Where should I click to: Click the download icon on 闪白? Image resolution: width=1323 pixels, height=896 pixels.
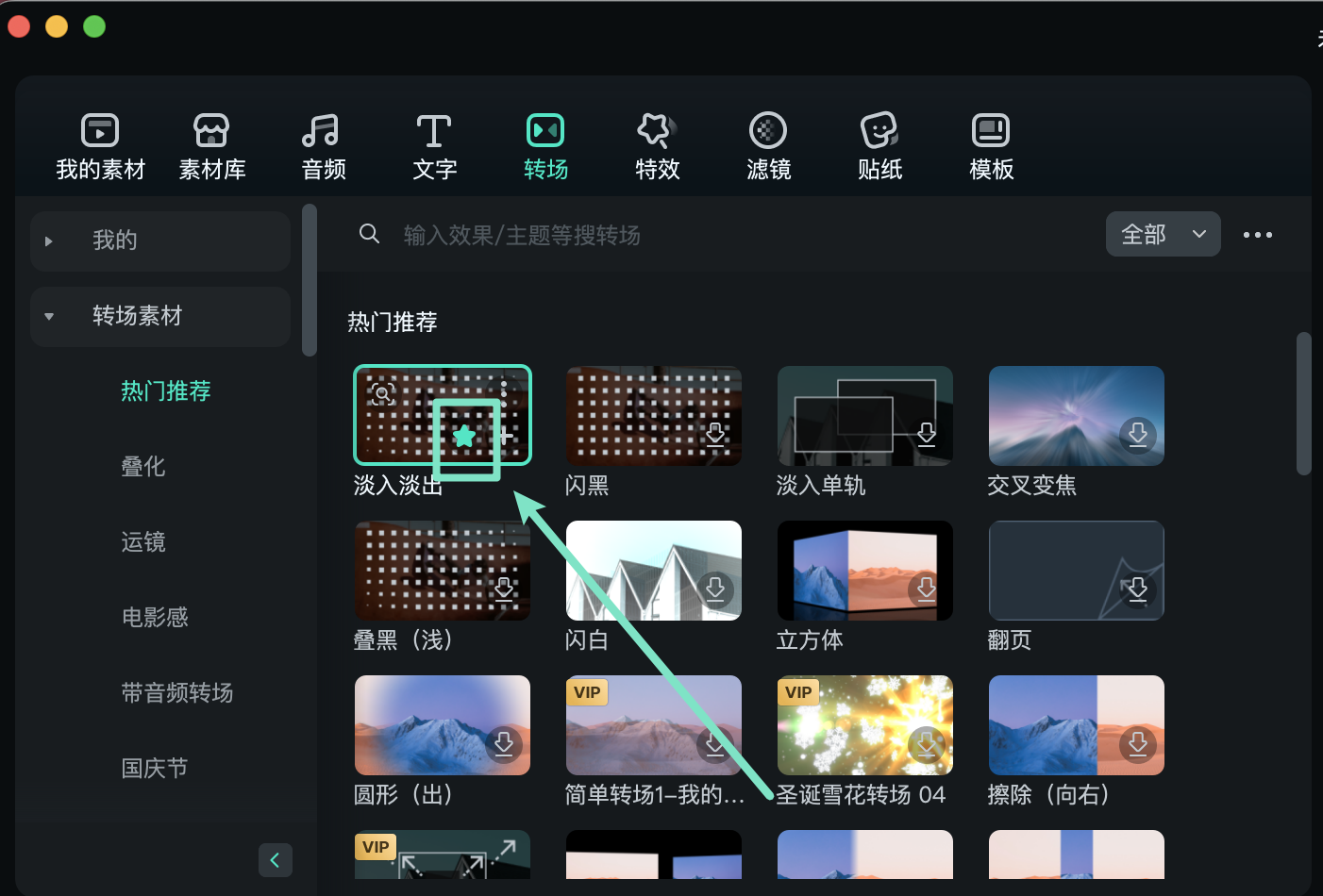click(715, 589)
